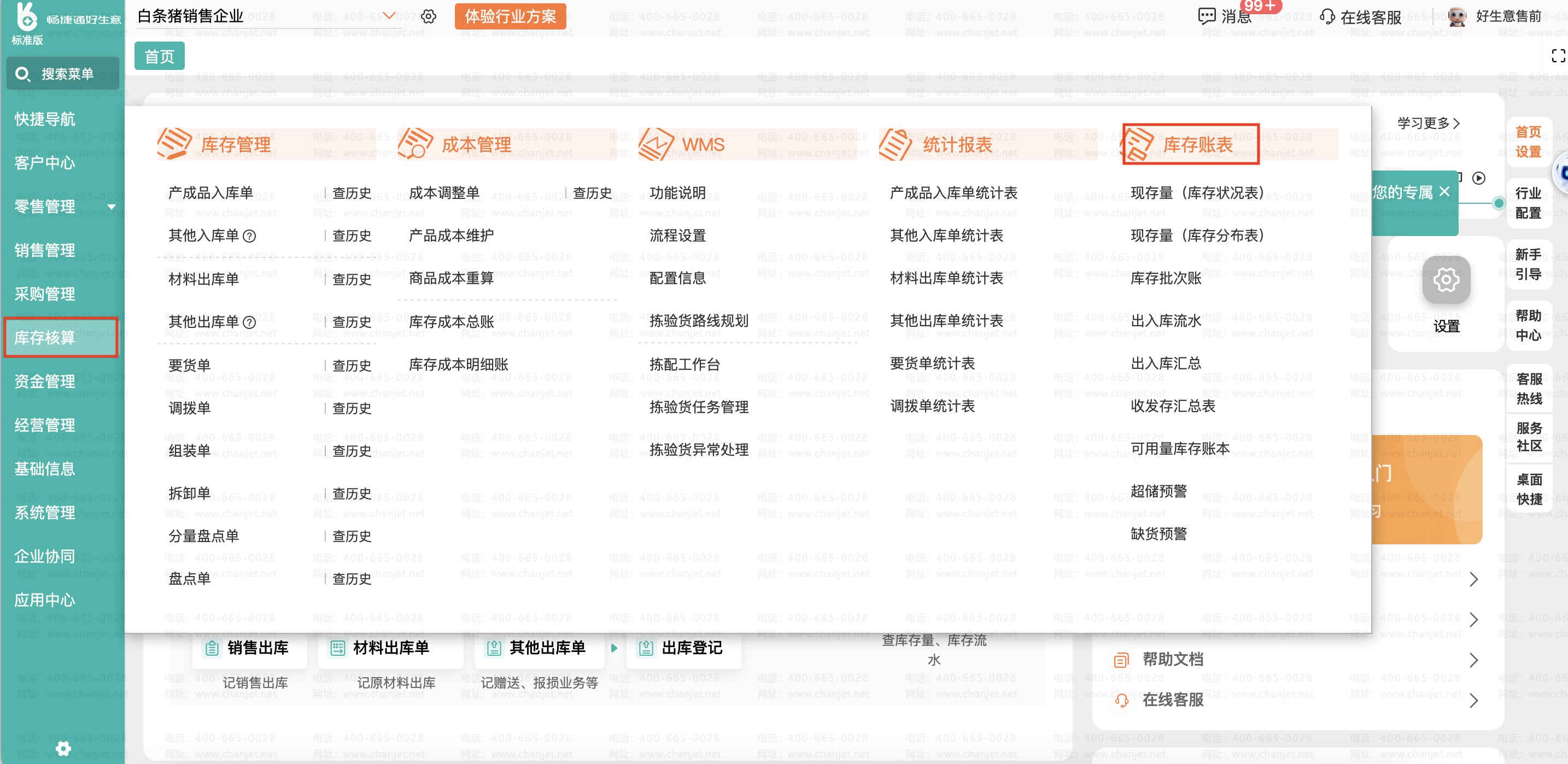Open 服务社区 in right panel
This screenshot has height=764, width=1568.
coord(1529,437)
